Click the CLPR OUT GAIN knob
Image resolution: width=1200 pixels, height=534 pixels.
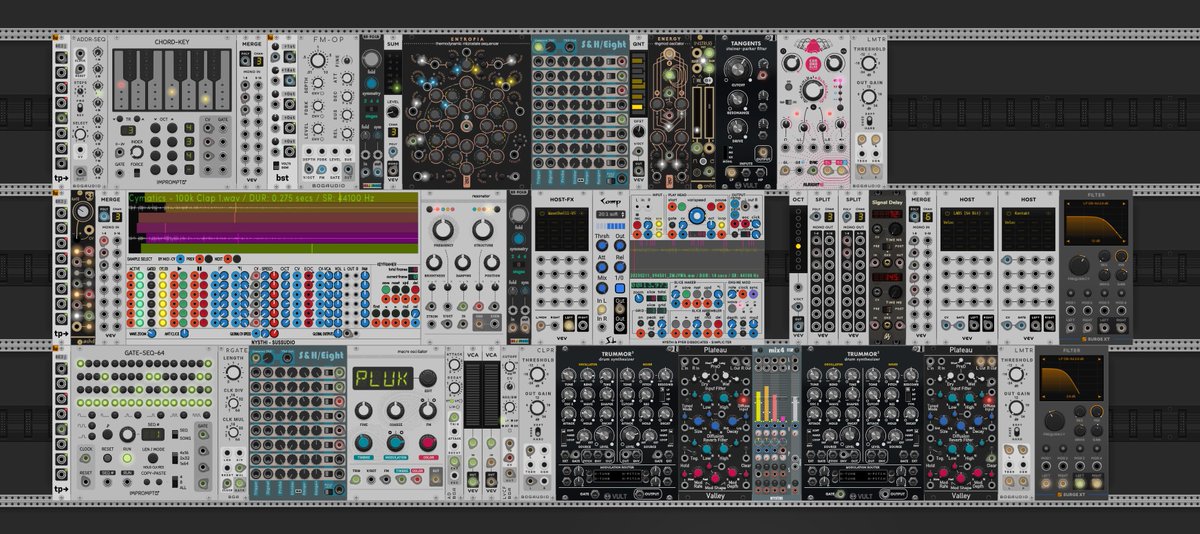(537, 407)
